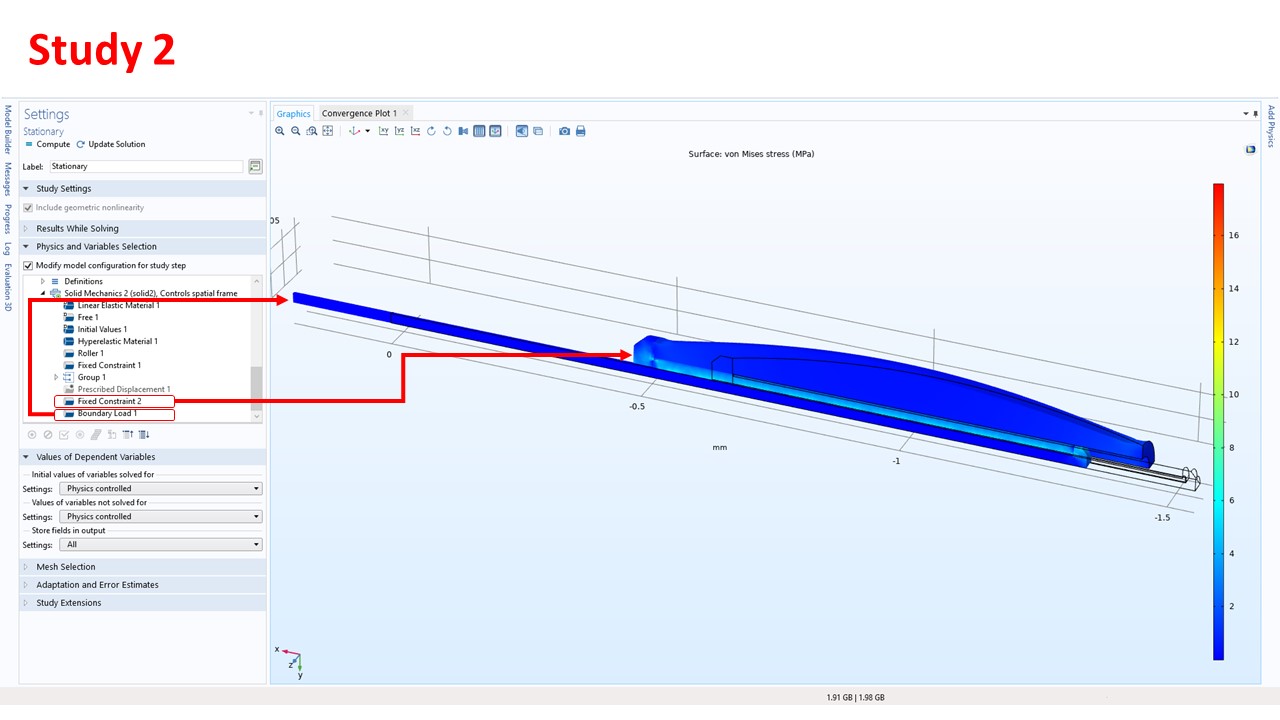
Task: Click the Compute button
Action: (48, 144)
